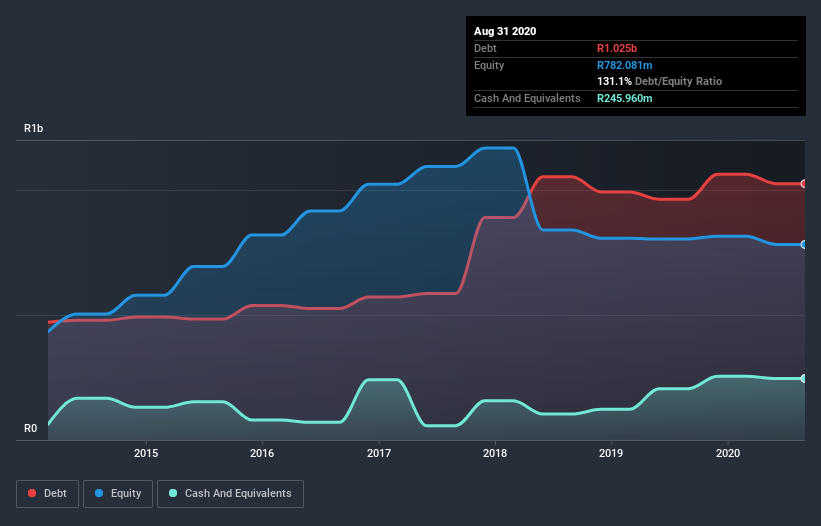
Task: Click the 2020 axis label
Action: pos(728,453)
